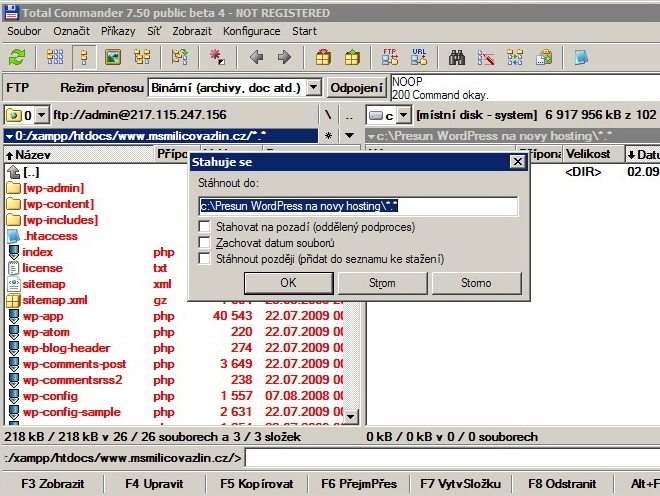This screenshot has height=496, width=660.
Task: Sort by right panel Velikost column header
Action: pos(592,155)
